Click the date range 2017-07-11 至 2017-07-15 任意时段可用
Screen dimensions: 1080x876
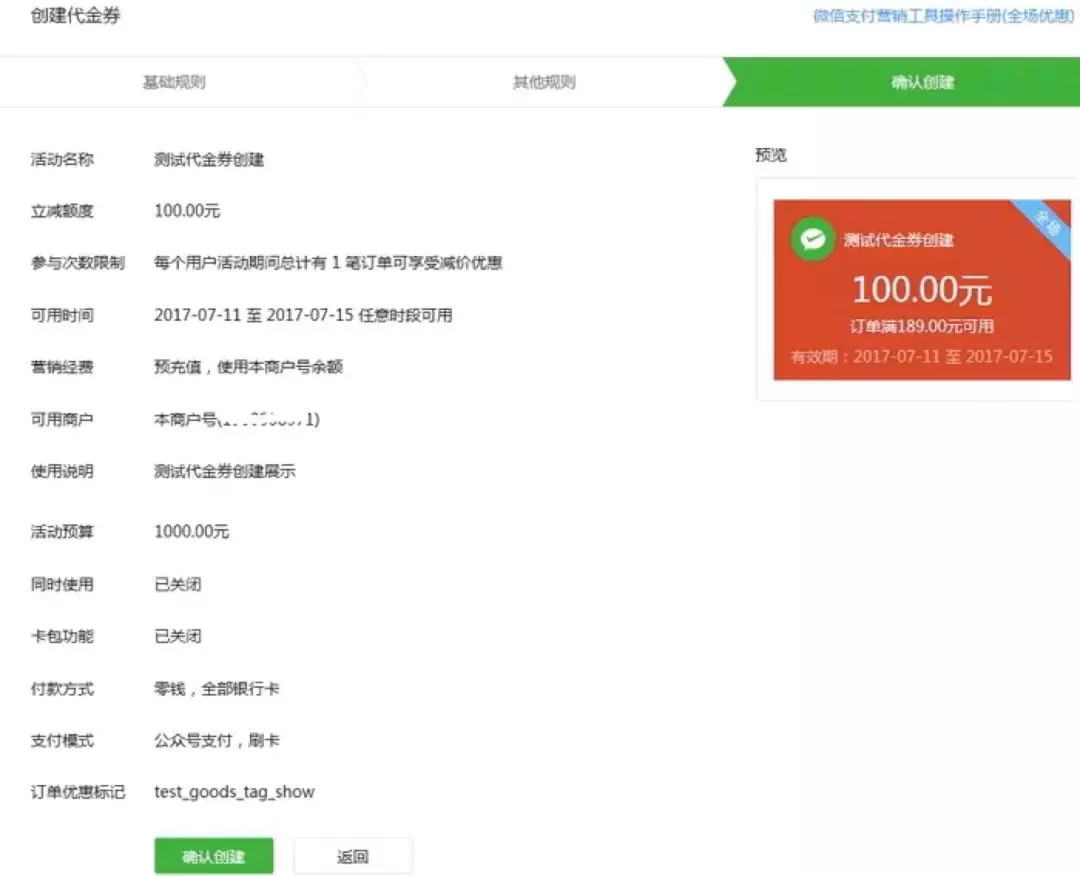[x=303, y=315]
